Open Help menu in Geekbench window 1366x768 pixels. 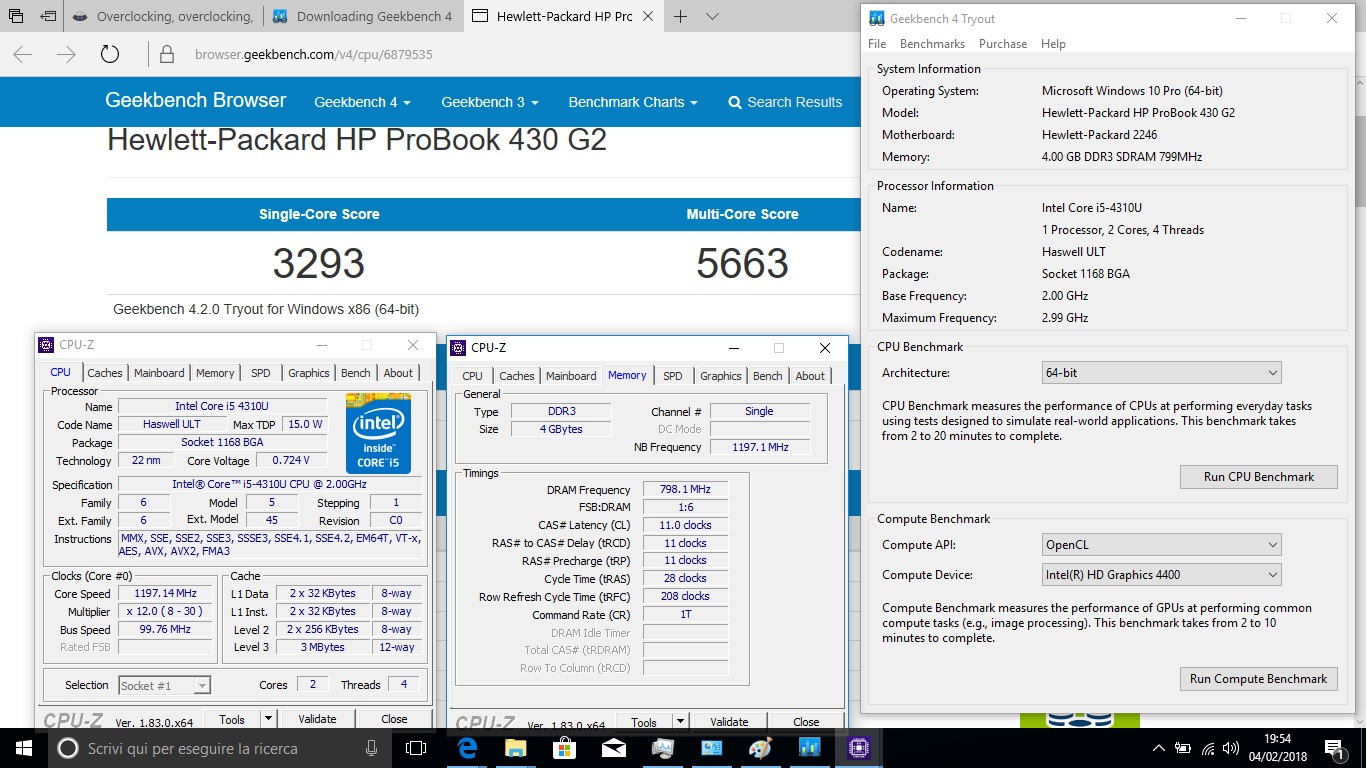pos(1053,44)
